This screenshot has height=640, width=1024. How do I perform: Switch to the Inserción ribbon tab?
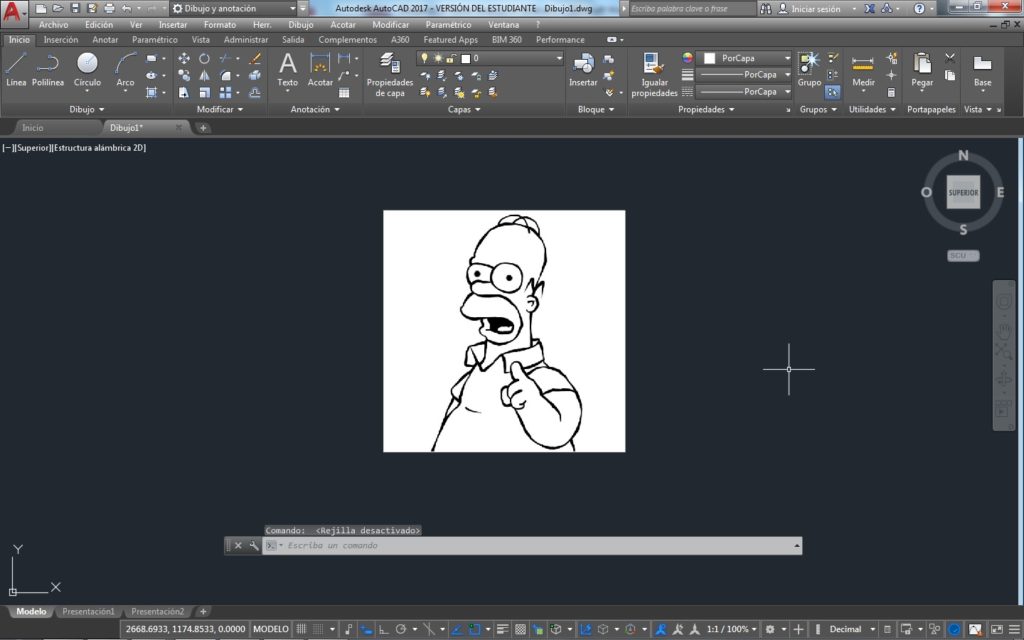click(61, 40)
